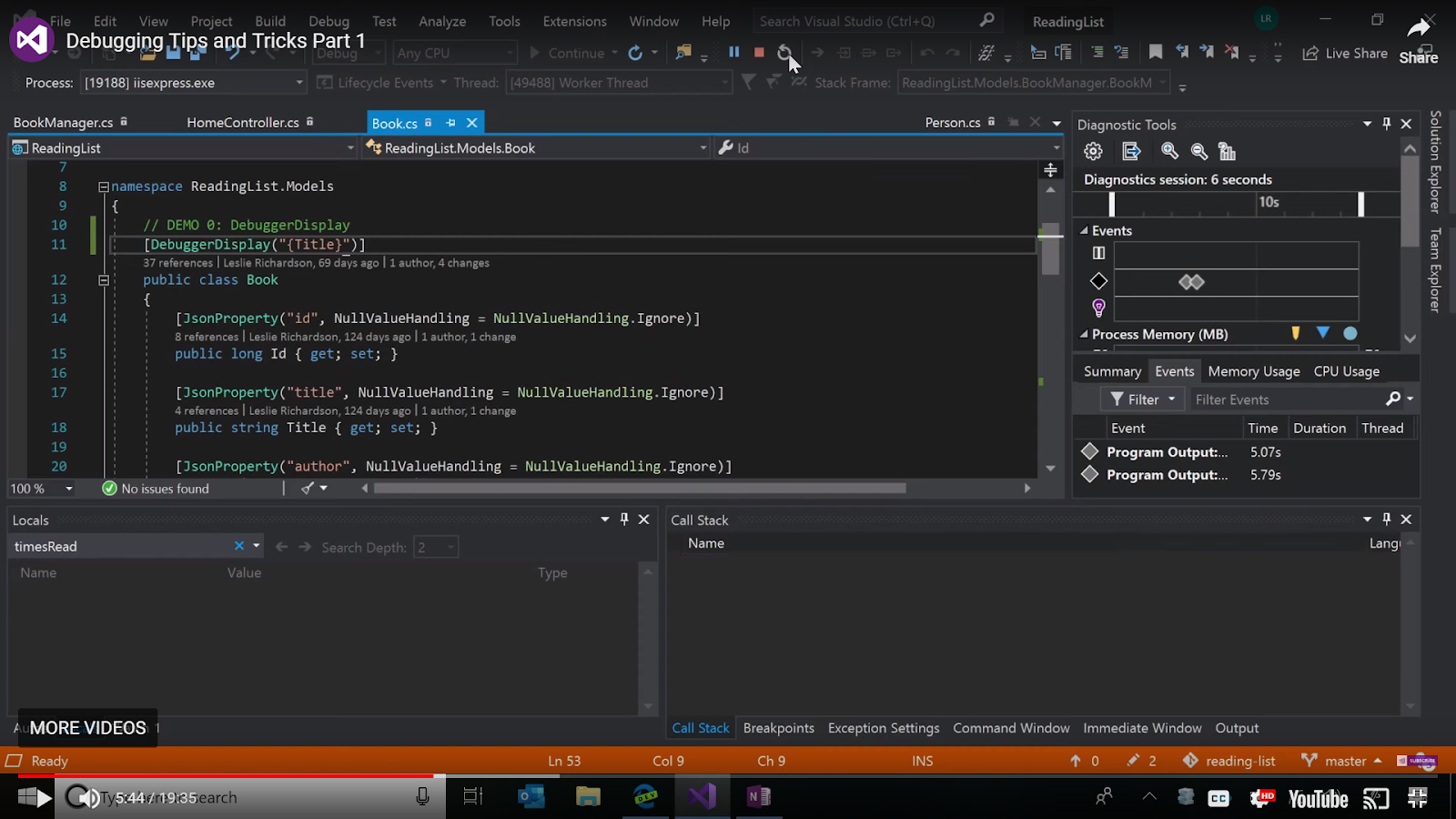Viewport: 1456px width, 819px height.
Task: Click the editor horizontal scrollbar thumb
Action: click(640, 489)
